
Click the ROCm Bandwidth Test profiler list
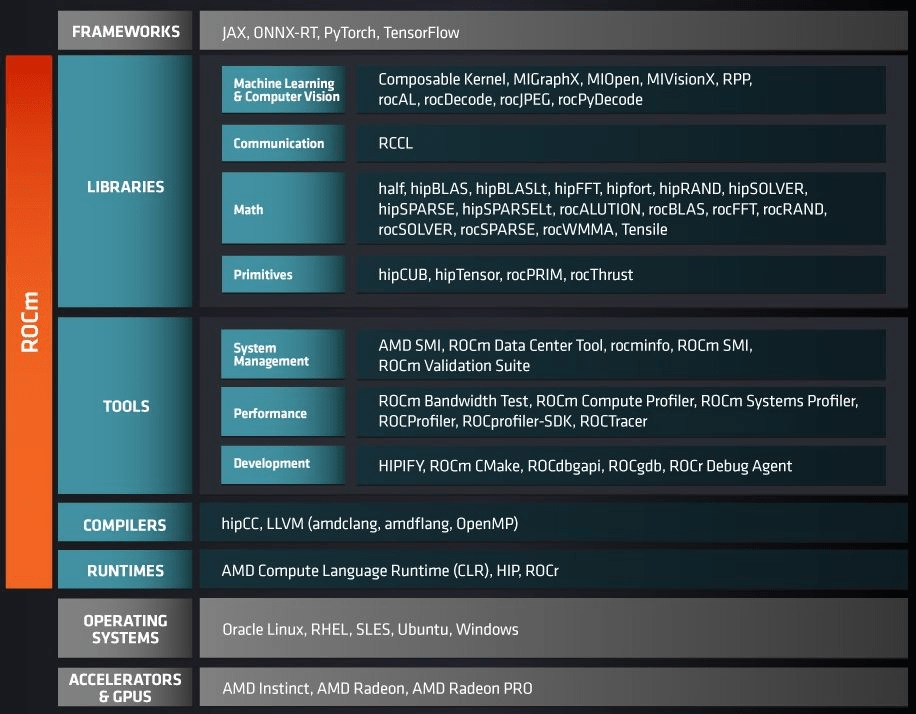coord(622,411)
